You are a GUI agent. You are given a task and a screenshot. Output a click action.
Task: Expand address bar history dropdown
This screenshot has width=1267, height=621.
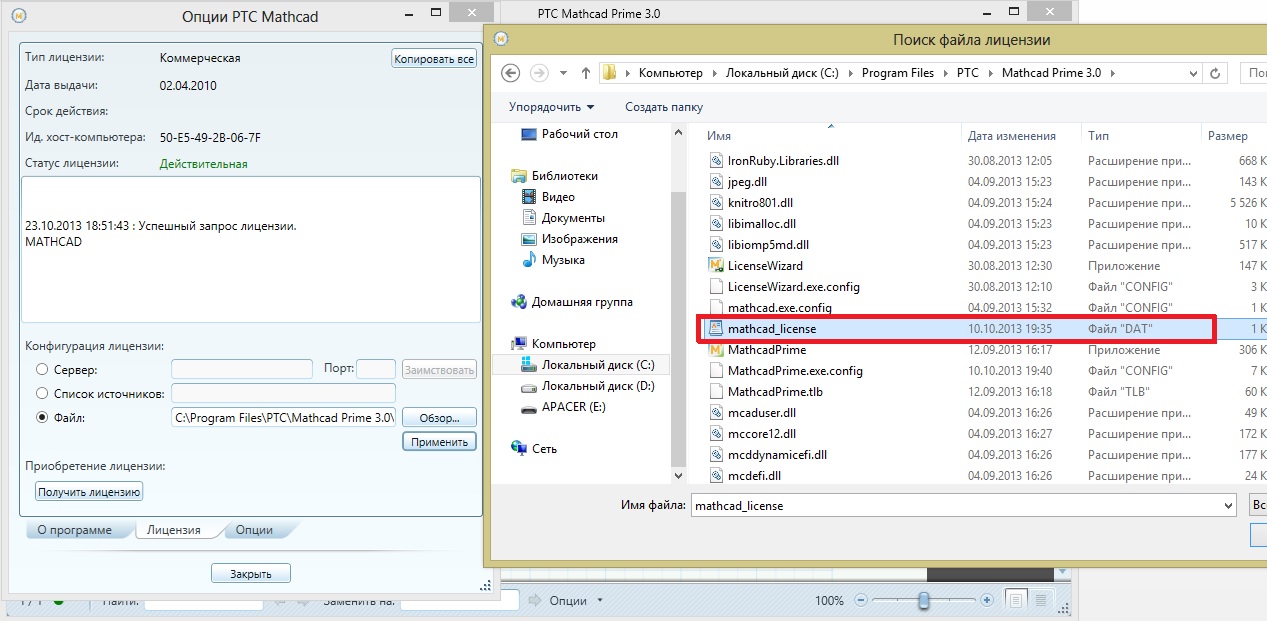(1193, 73)
